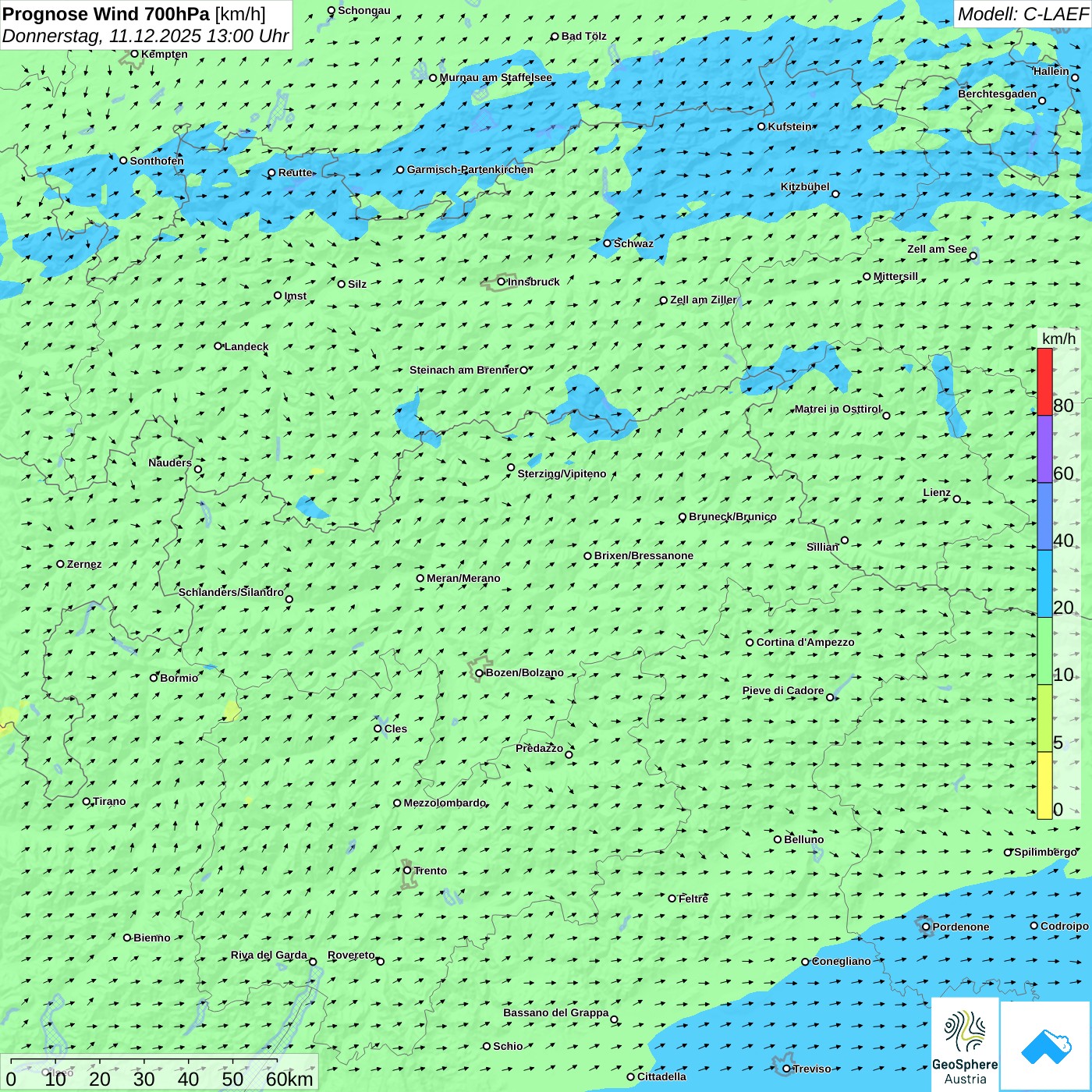1092x1092 pixels.
Task: Click the Kufstein city marker
Action: click(761, 126)
